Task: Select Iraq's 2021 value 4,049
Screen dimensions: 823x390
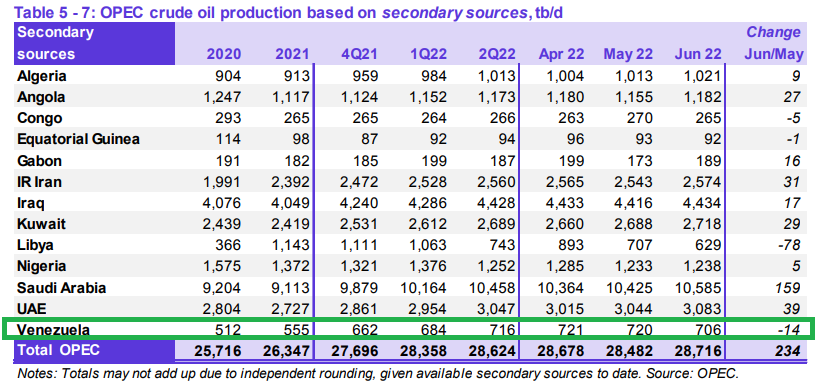Action: coord(291,203)
